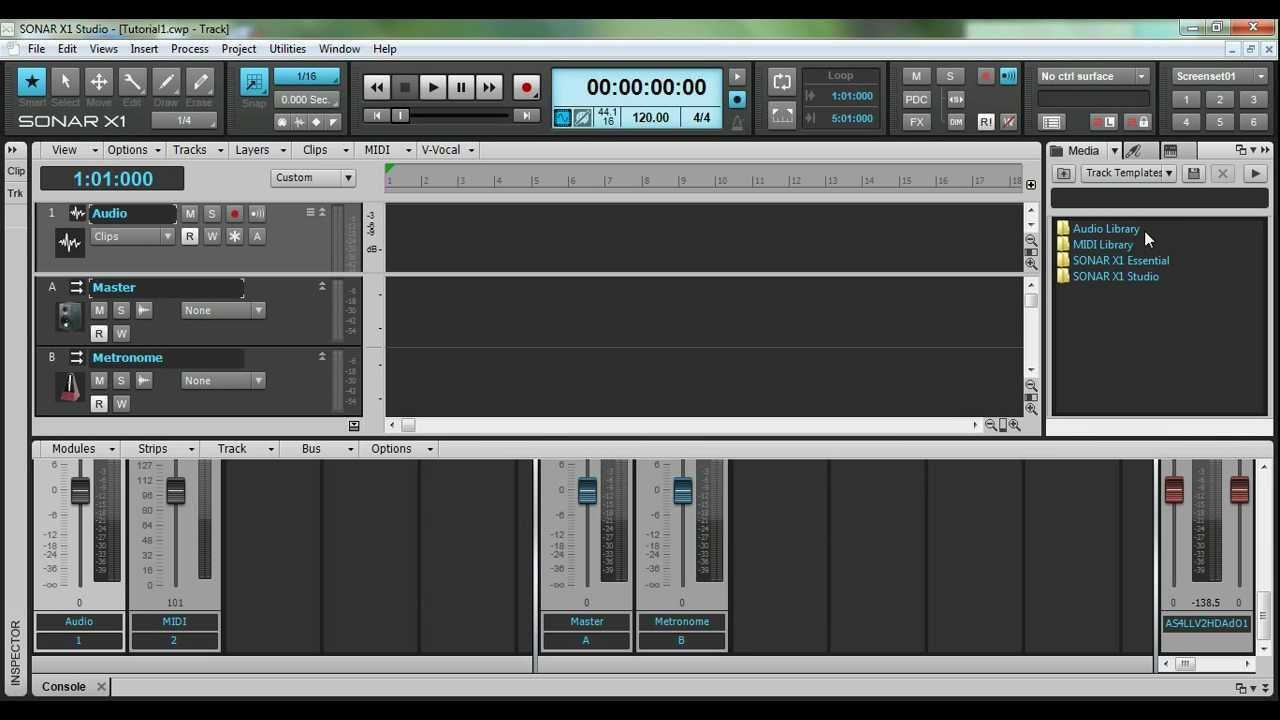Screen dimensions: 1280x720
Task: Toggle global Mute in the mix module
Action: [x=916, y=76]
